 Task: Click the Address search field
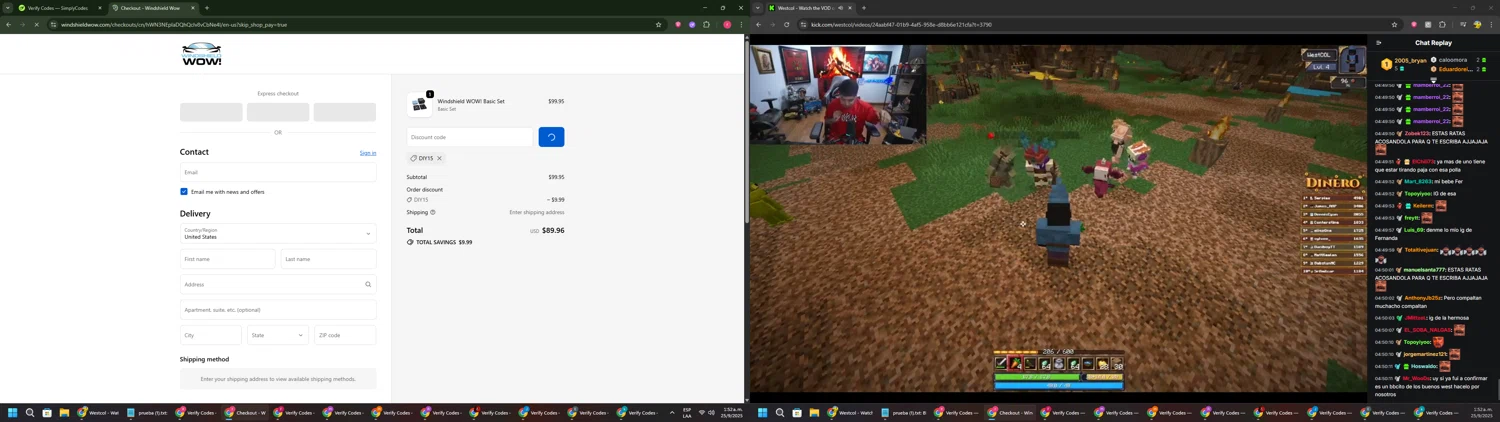point(278,284)
